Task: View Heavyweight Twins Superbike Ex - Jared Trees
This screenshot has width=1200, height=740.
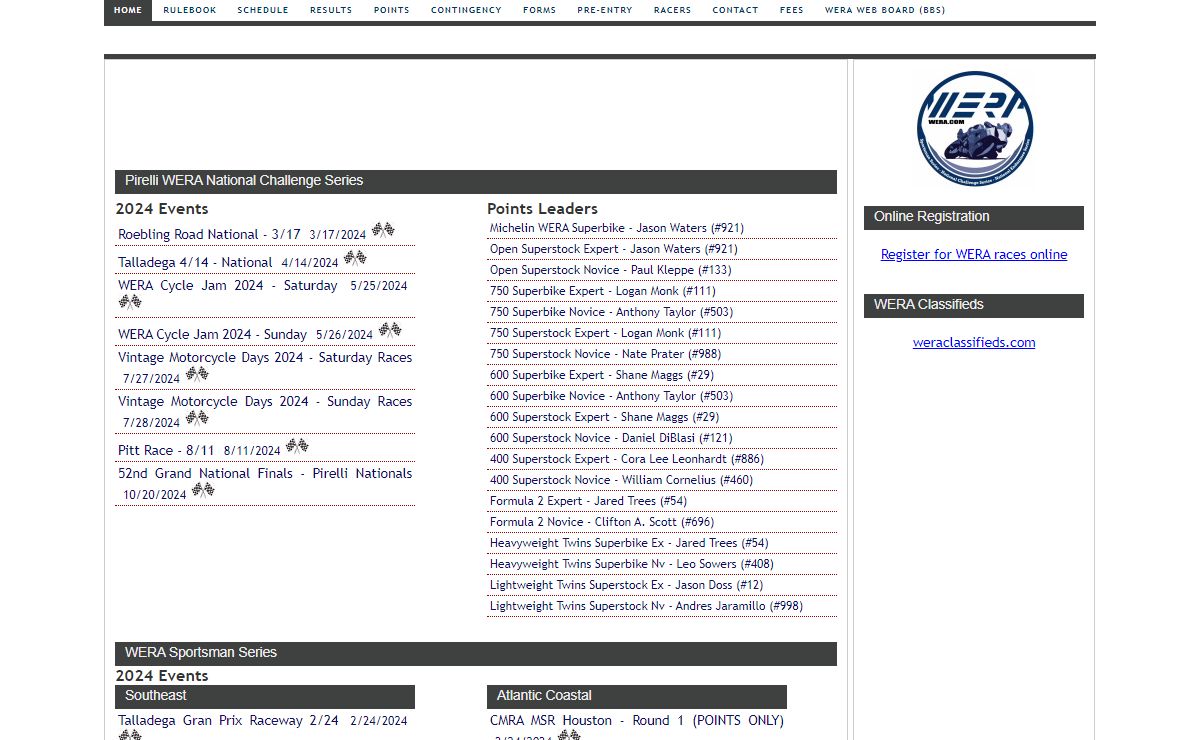Action: [629, 543]
